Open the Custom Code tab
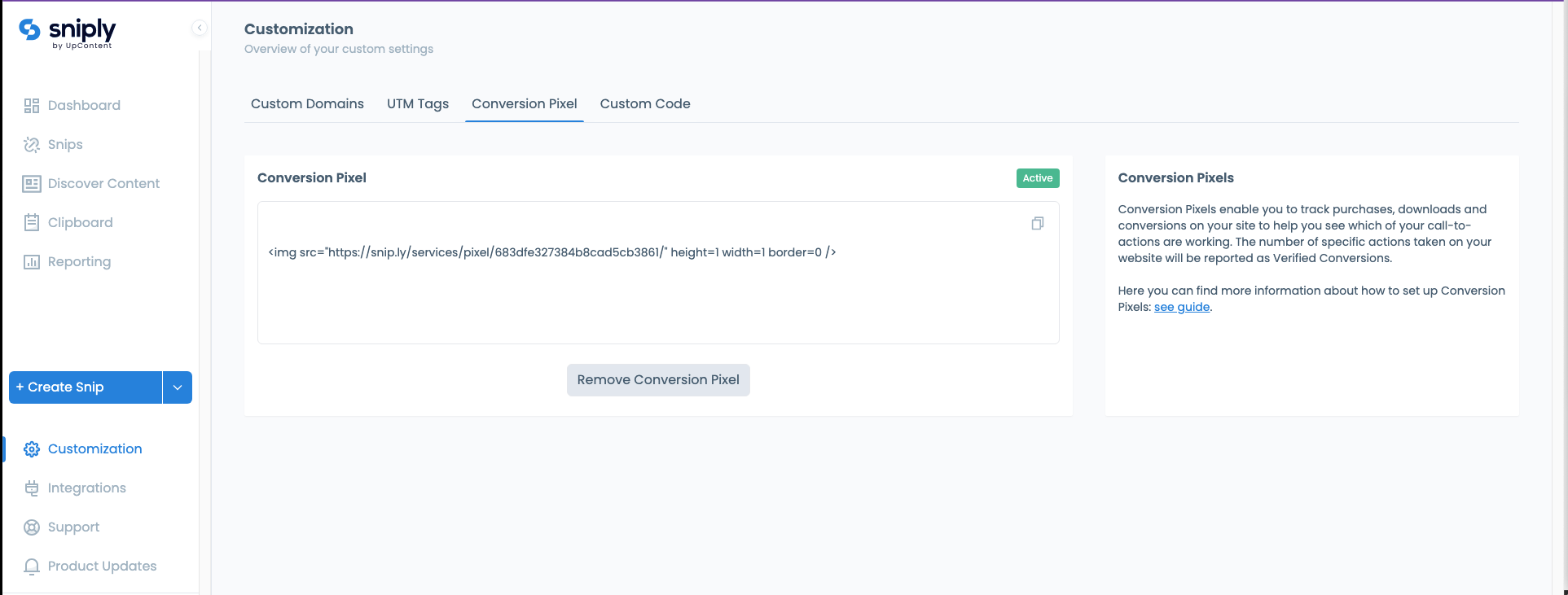 (x=645, y=103)
